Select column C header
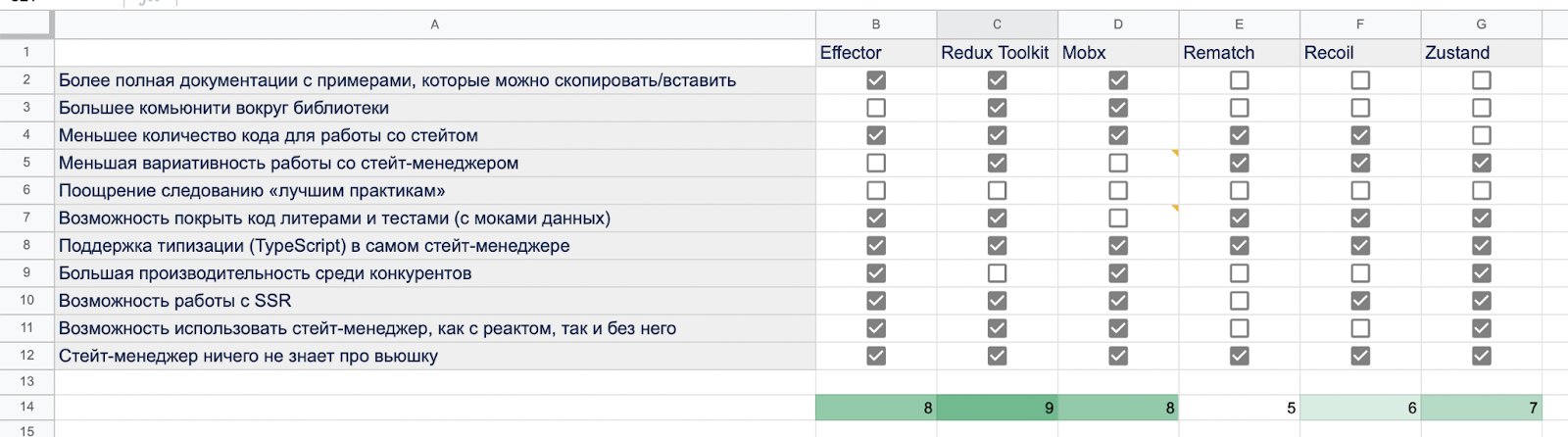Screen dimensions: 1568x437 tap(997, 24)
